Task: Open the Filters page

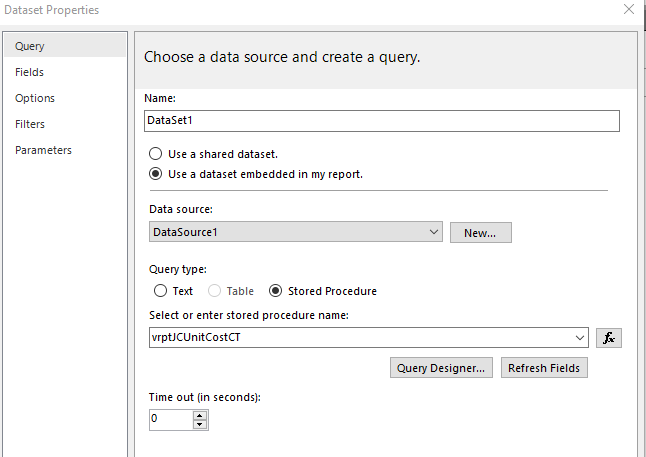Action: coord(30,124)
